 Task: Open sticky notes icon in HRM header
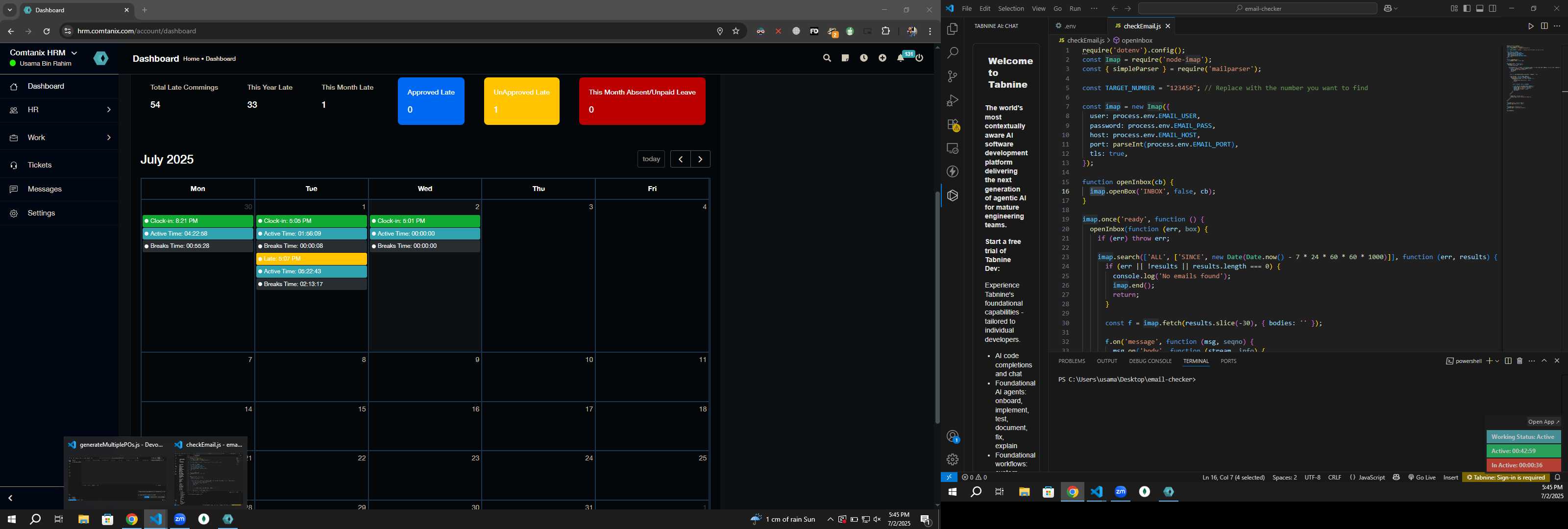click(845, 58)
